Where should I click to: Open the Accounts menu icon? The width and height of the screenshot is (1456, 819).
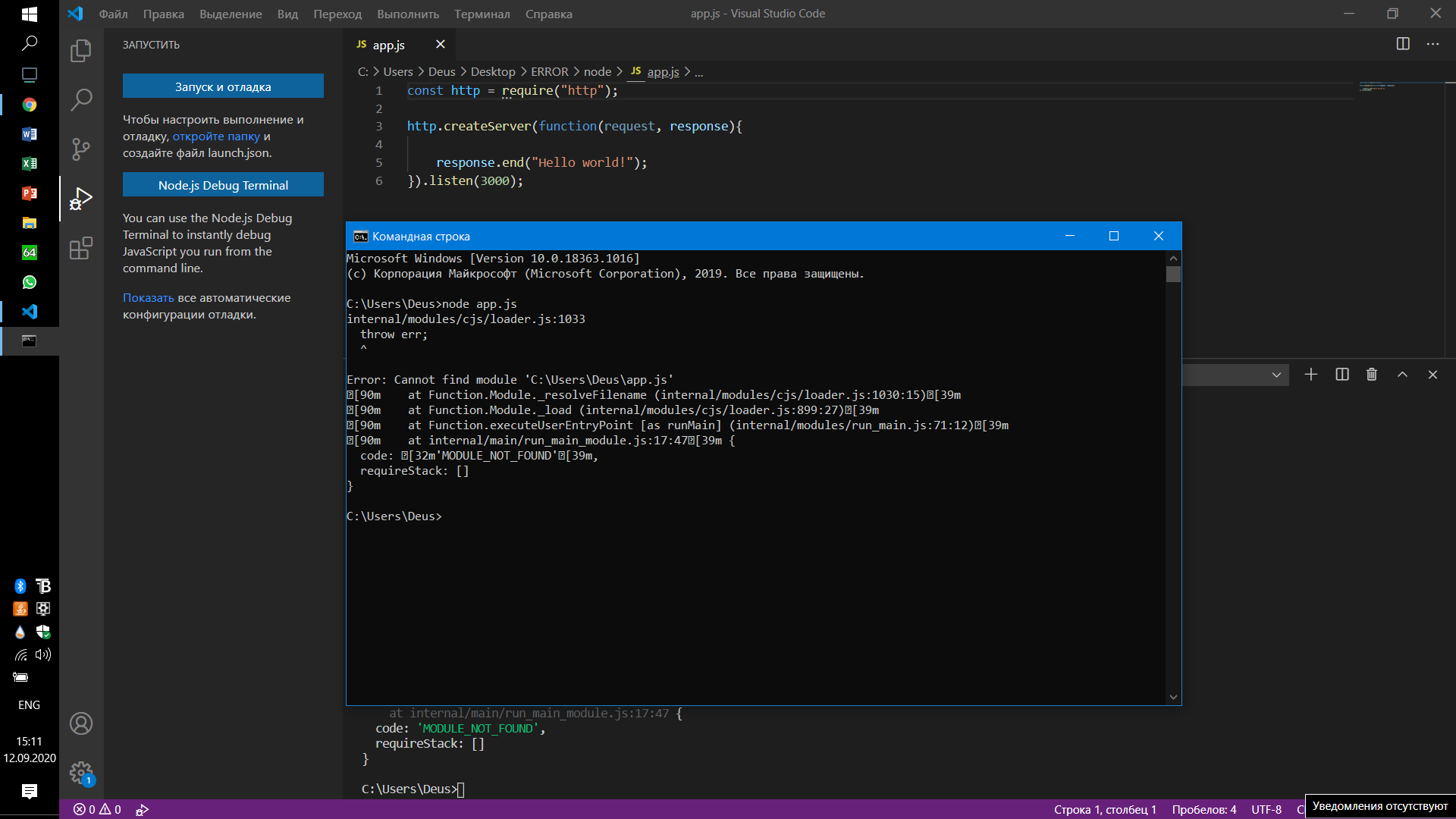81,723
